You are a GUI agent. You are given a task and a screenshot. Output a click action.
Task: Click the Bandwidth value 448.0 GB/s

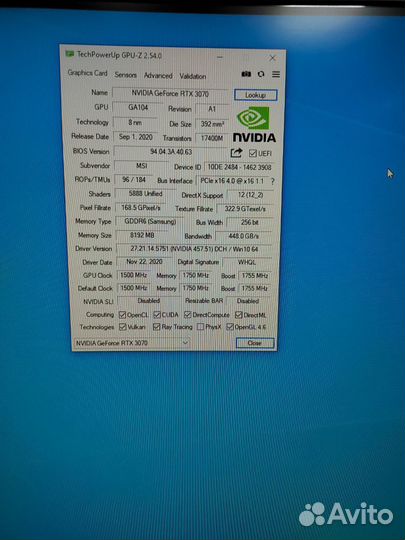coord(244,236)
